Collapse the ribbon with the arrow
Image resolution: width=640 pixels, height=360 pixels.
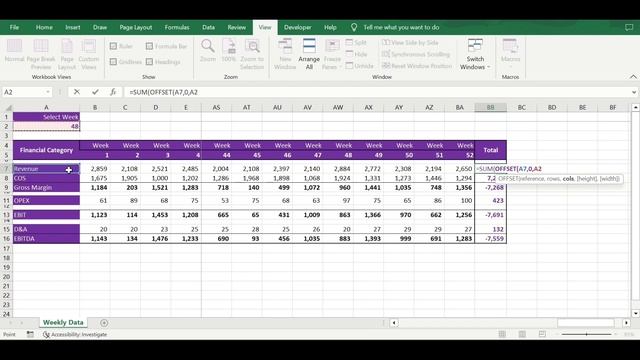click(x=633, y=77)
